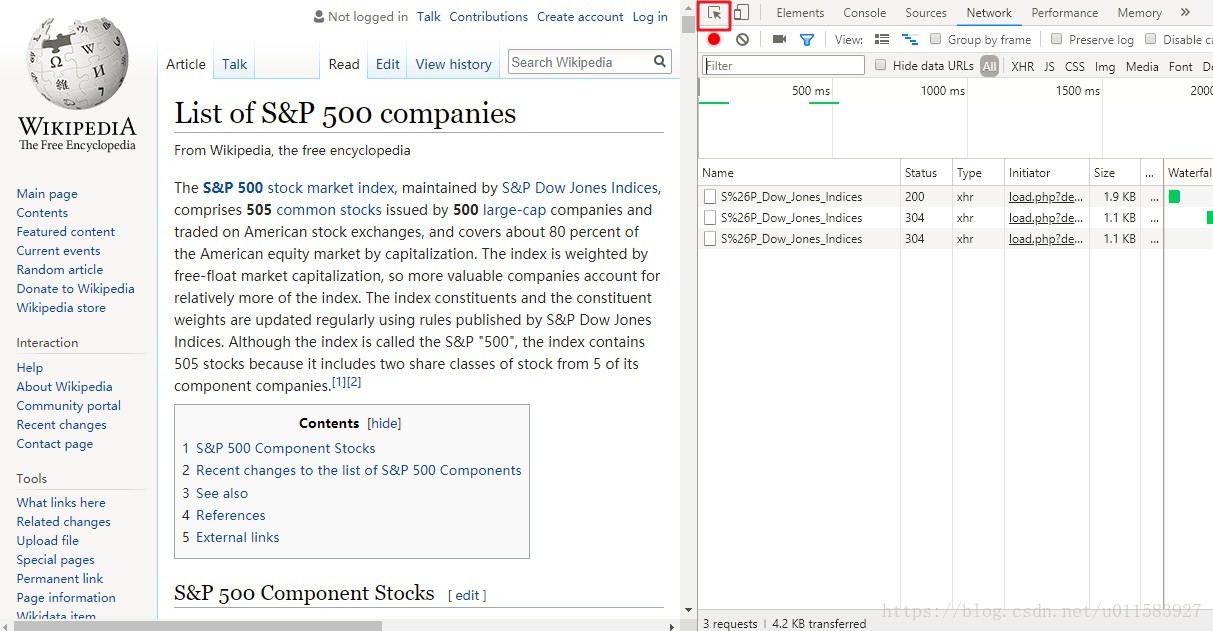
Task: Sort requests by Size column header
Action: click(x=1115, y=173)
